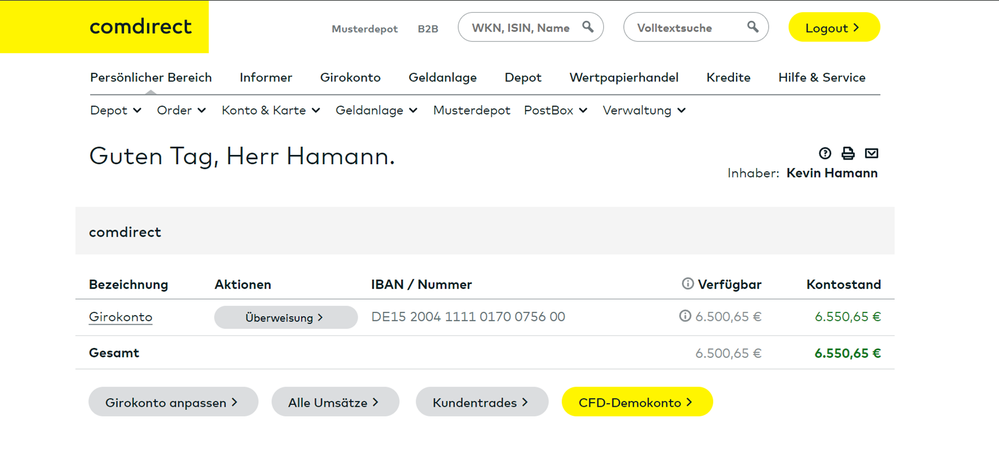Click the help question mark icon
Image resolution: width=999 pixels, height=452 pixels.
click(825, 153)
